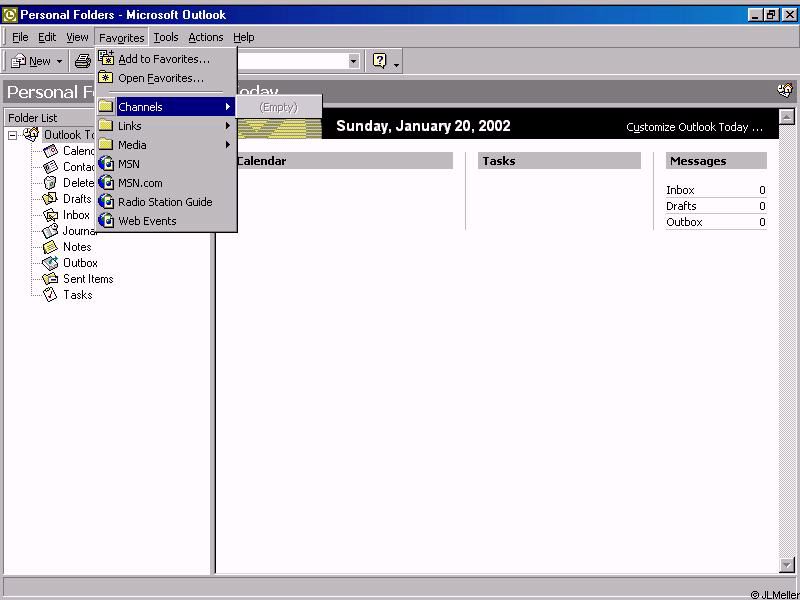Viewport: 800px width, 600px height.
Task: Expand the Channels submenu arrow
Action: [x=228, y=107]
